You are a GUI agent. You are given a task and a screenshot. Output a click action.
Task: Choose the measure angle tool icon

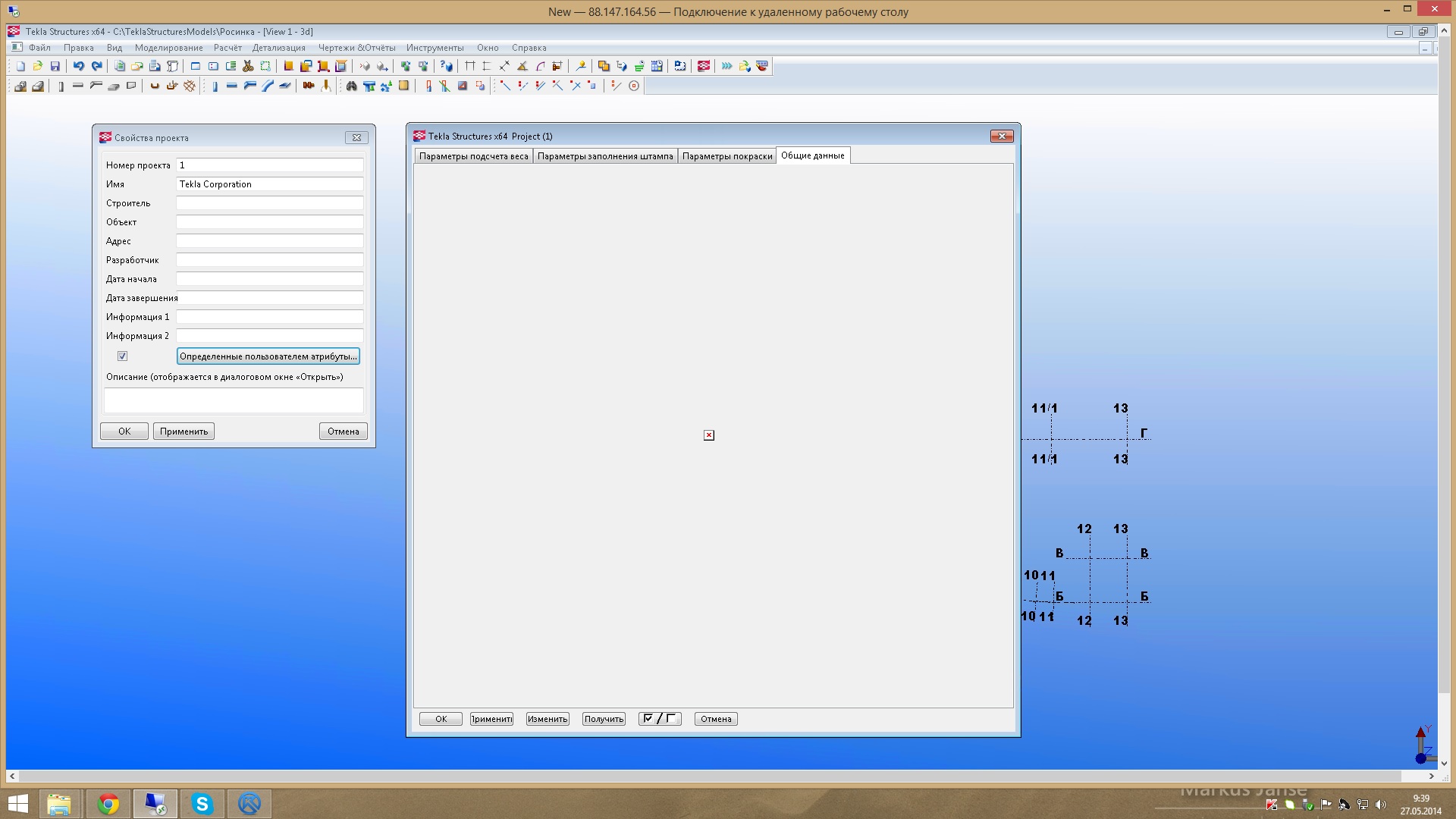[522, 66]
